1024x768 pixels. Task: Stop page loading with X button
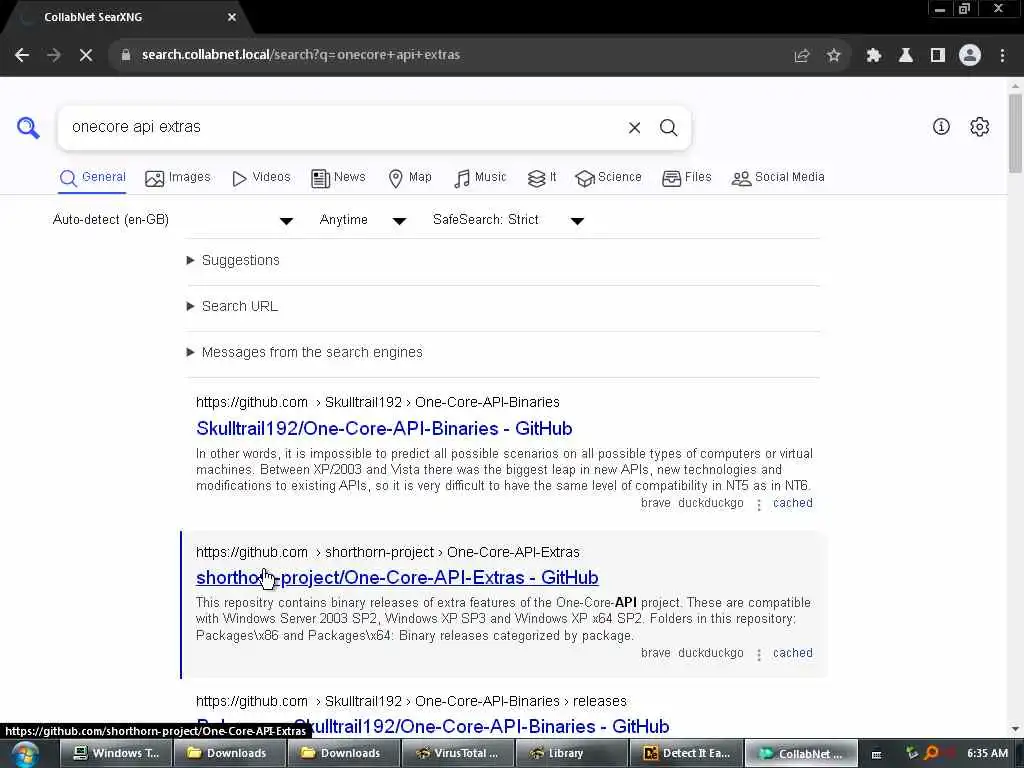(x=86, y=55)
